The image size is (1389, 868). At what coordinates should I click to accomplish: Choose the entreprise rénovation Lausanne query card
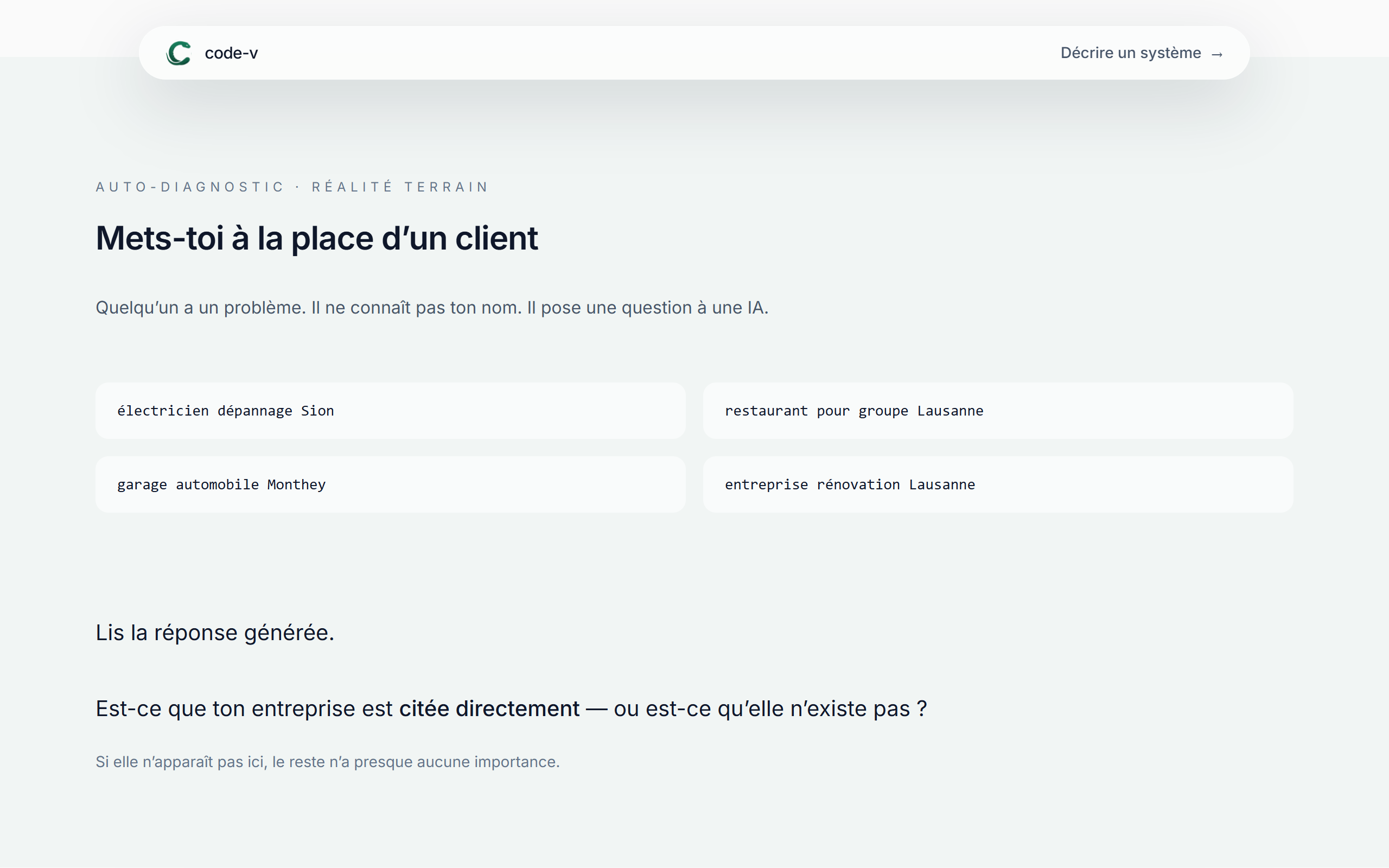pos(998,484)
